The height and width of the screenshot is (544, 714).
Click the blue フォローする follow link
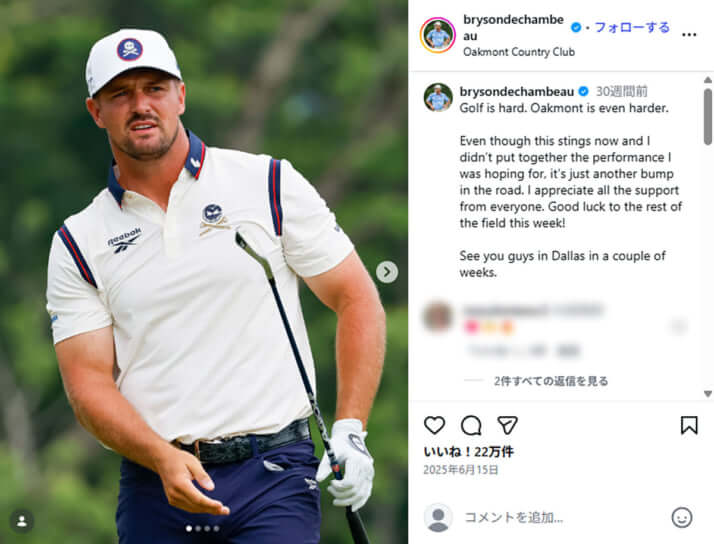(632, 27)
